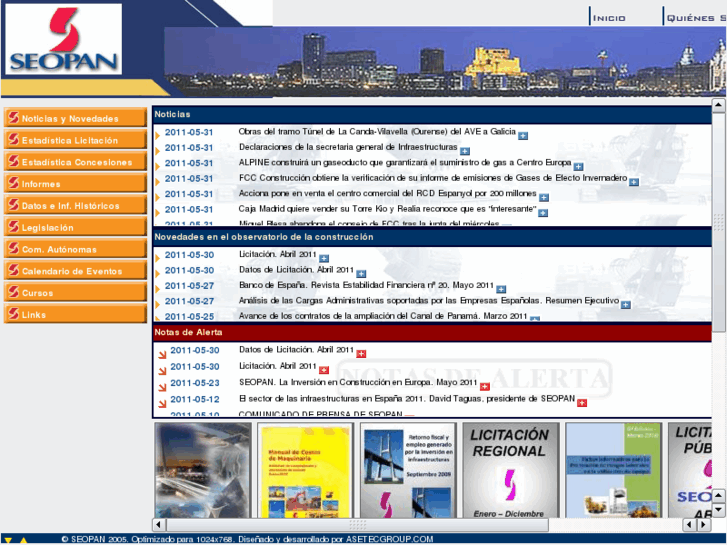Open Retorno fiscal y empleo publication thumbnail

pos(408,470)
